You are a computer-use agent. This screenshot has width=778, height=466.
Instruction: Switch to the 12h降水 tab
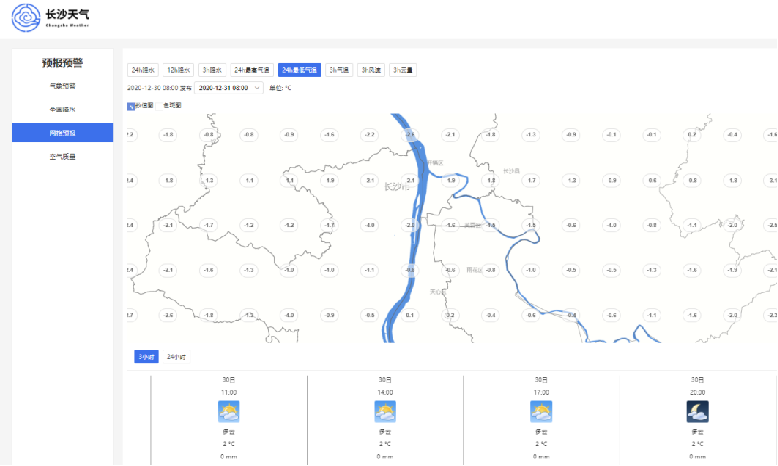[178, 70]
